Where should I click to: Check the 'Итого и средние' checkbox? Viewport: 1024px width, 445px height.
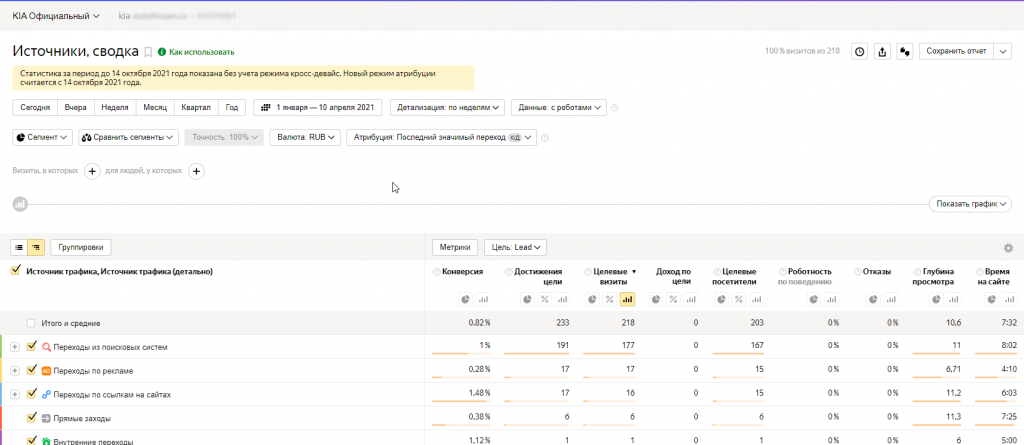tap(31, 323)
